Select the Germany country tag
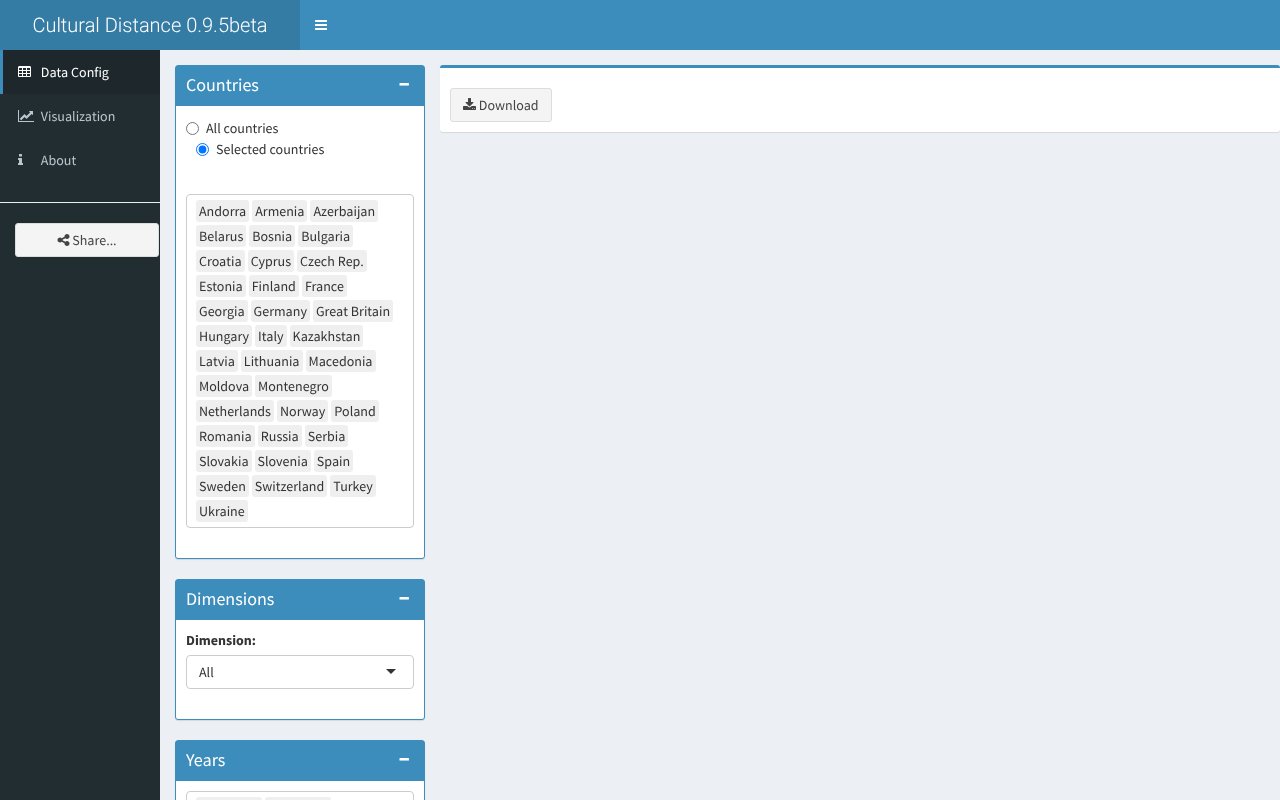1280x800 pixels. point(280,311)
